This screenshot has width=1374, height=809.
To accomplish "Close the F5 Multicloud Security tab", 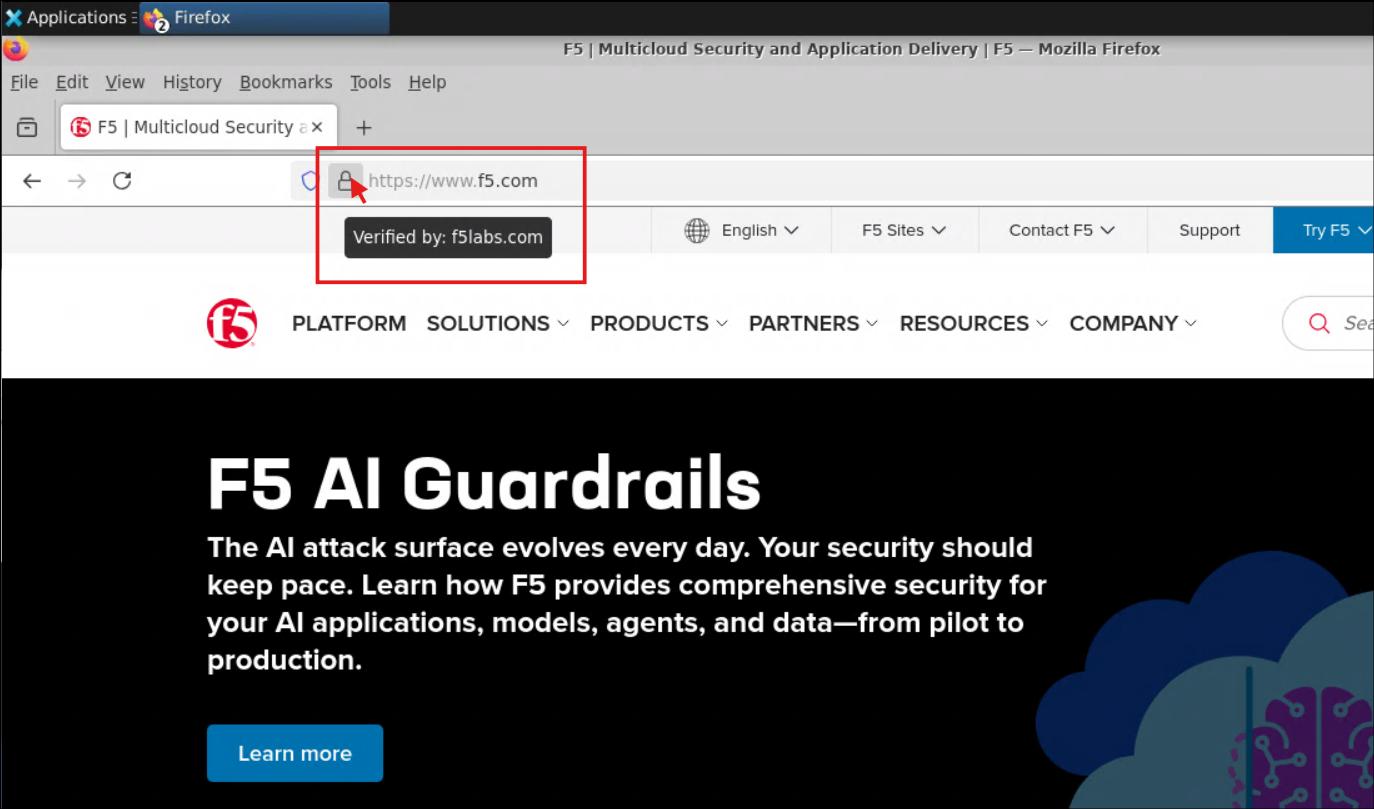I will pyautogui.click(x=317, y=127).
